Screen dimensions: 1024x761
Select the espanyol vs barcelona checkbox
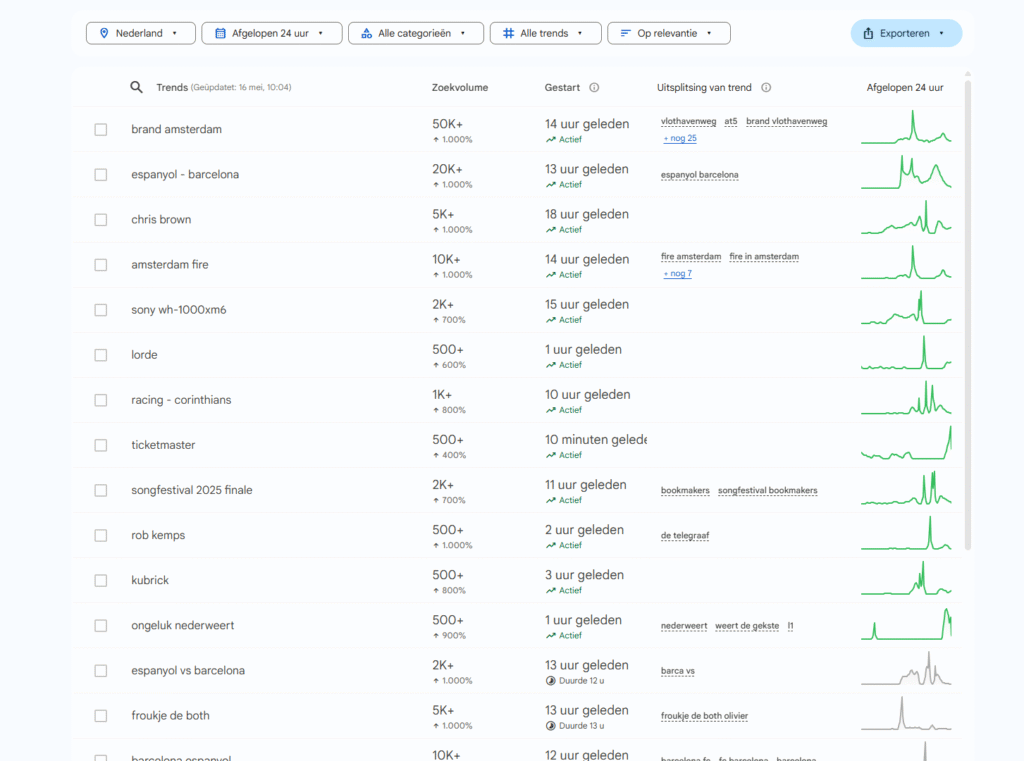[x=101, y=670]
